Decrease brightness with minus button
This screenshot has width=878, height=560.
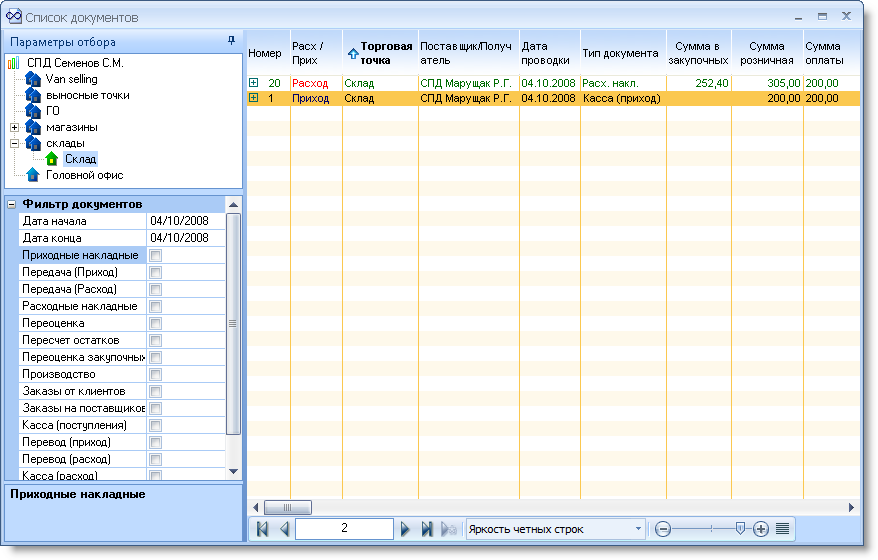point(662,529)
